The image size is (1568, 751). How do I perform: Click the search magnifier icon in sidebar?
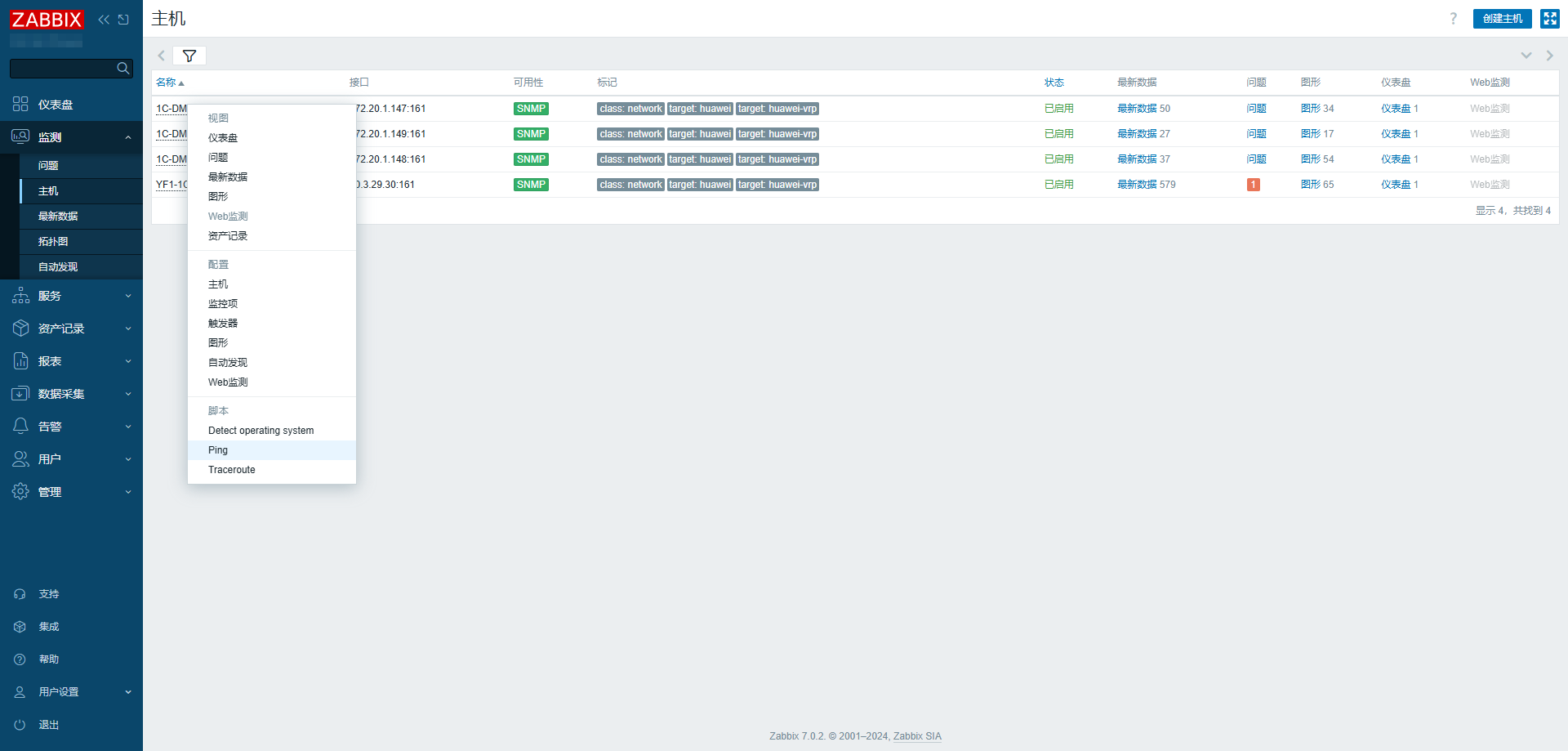pos(123,69)
